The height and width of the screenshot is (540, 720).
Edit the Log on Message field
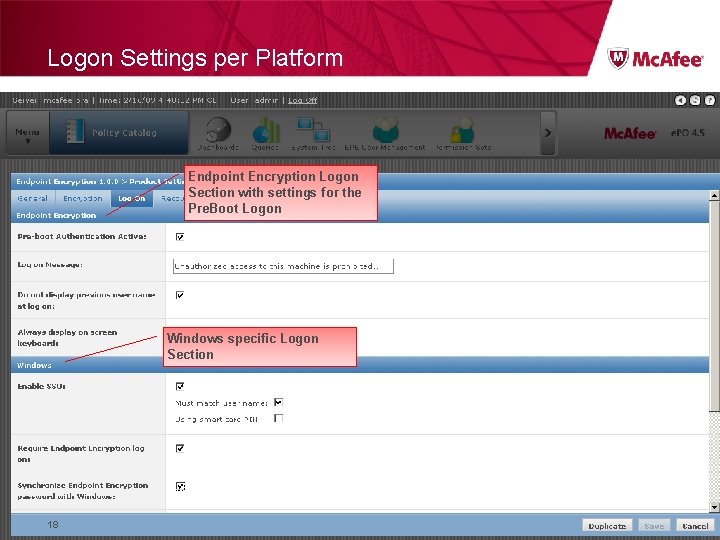(x=283, y=266)
